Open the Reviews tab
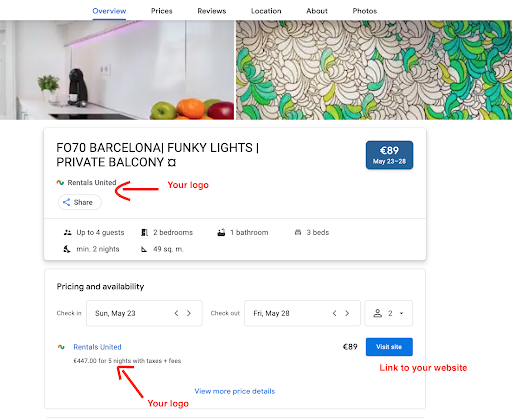 (x=212, y=11)
